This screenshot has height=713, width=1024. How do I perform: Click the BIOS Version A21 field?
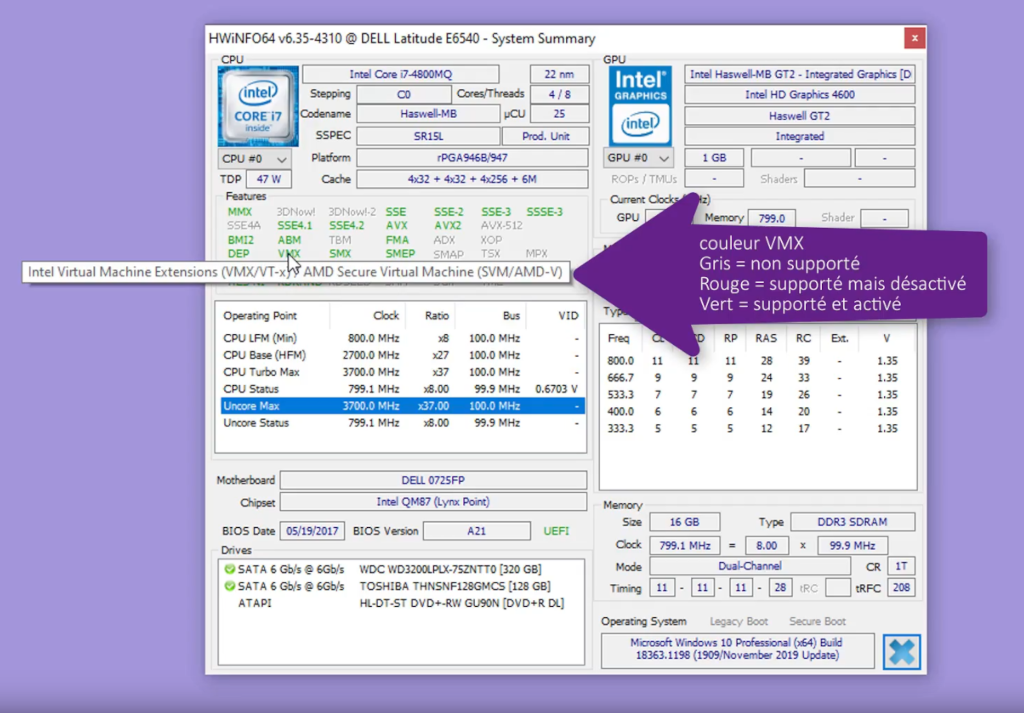pos(476,531)
